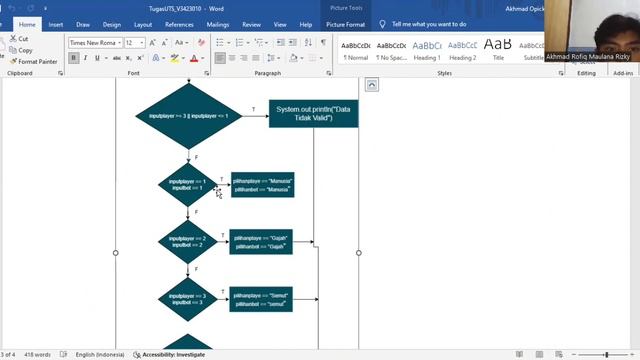Increase the font size
This screenshot has width=640, height=360.
coord(152,42)
